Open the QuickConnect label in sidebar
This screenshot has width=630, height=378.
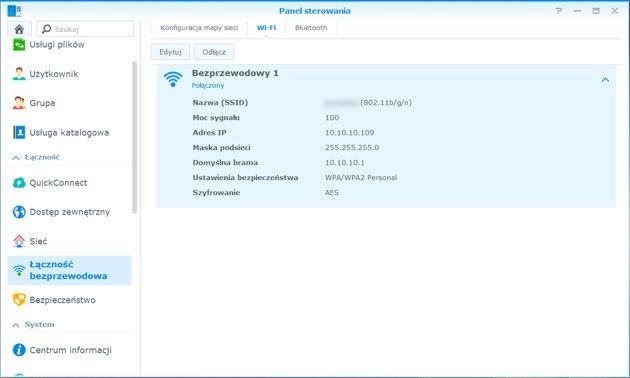pos(58,183)
